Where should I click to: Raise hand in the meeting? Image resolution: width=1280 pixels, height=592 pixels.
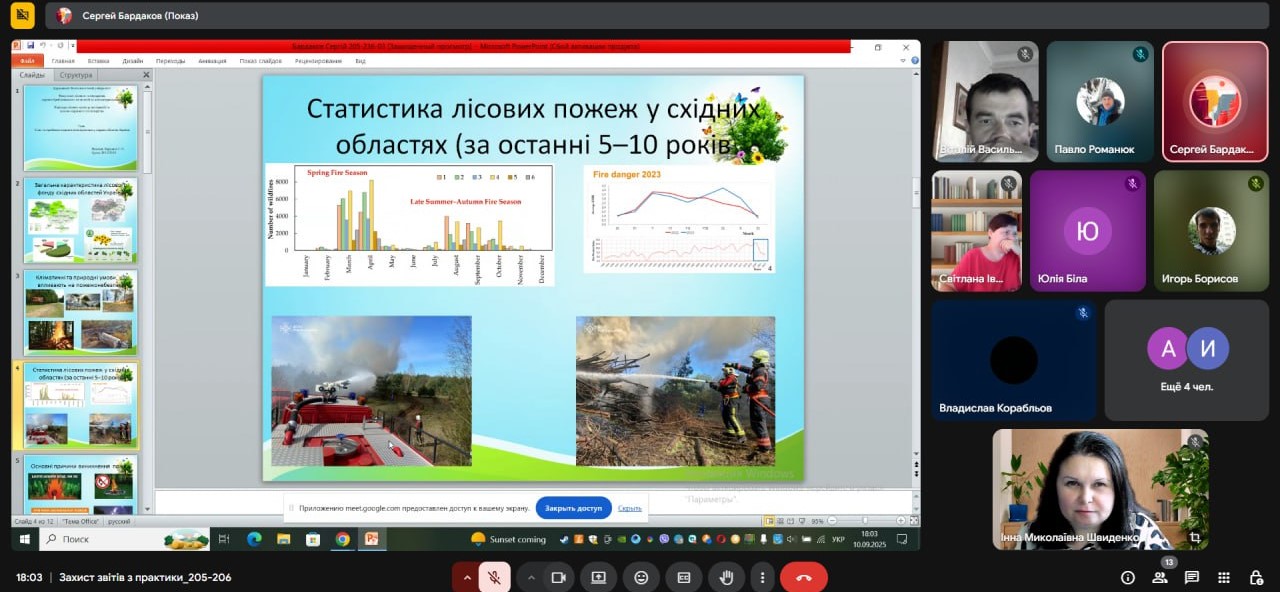point(727,577)
